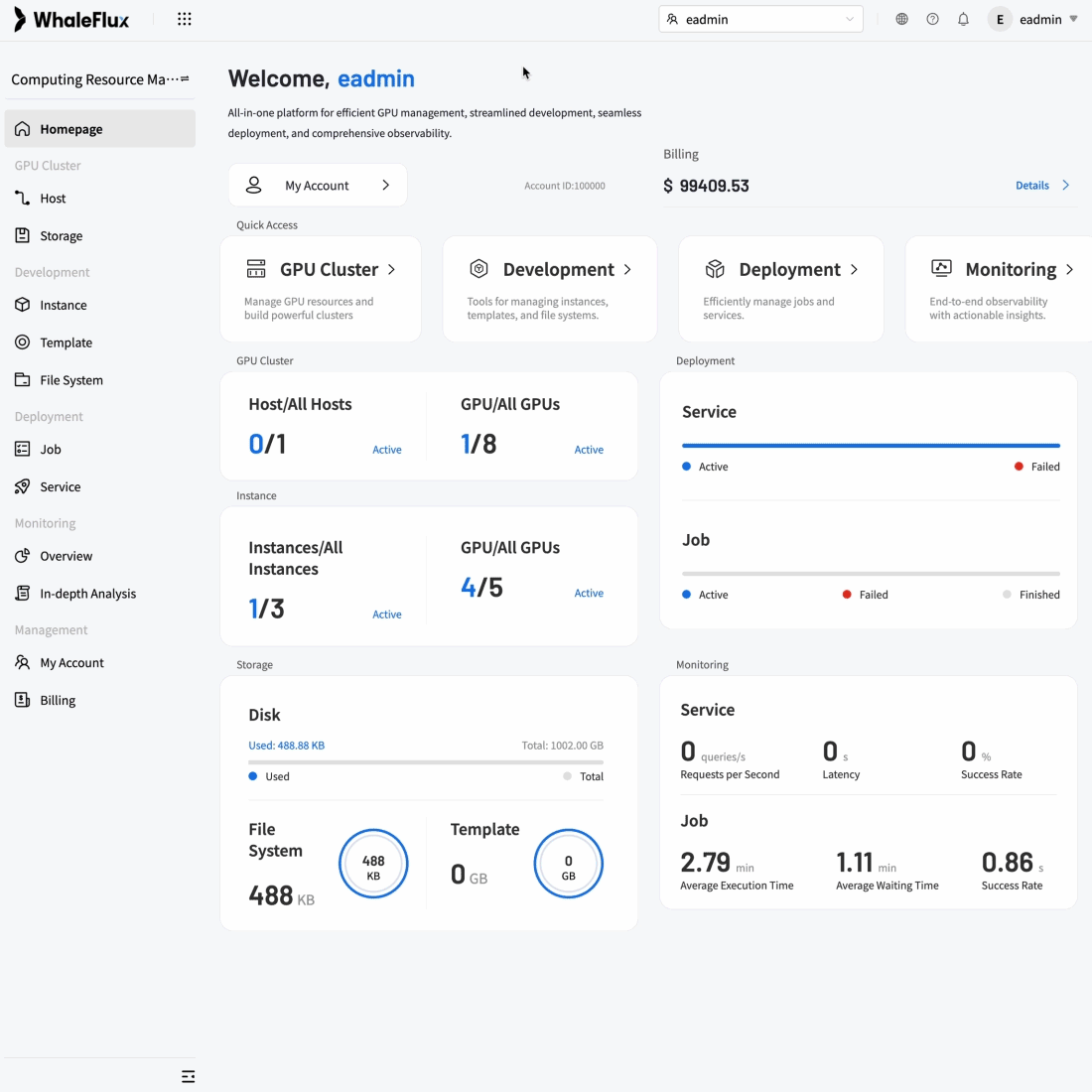This screenshot has width=1092, height=1092.
Task: Expand the billing Details chevron arrow
Action: tap(1066, 186)
